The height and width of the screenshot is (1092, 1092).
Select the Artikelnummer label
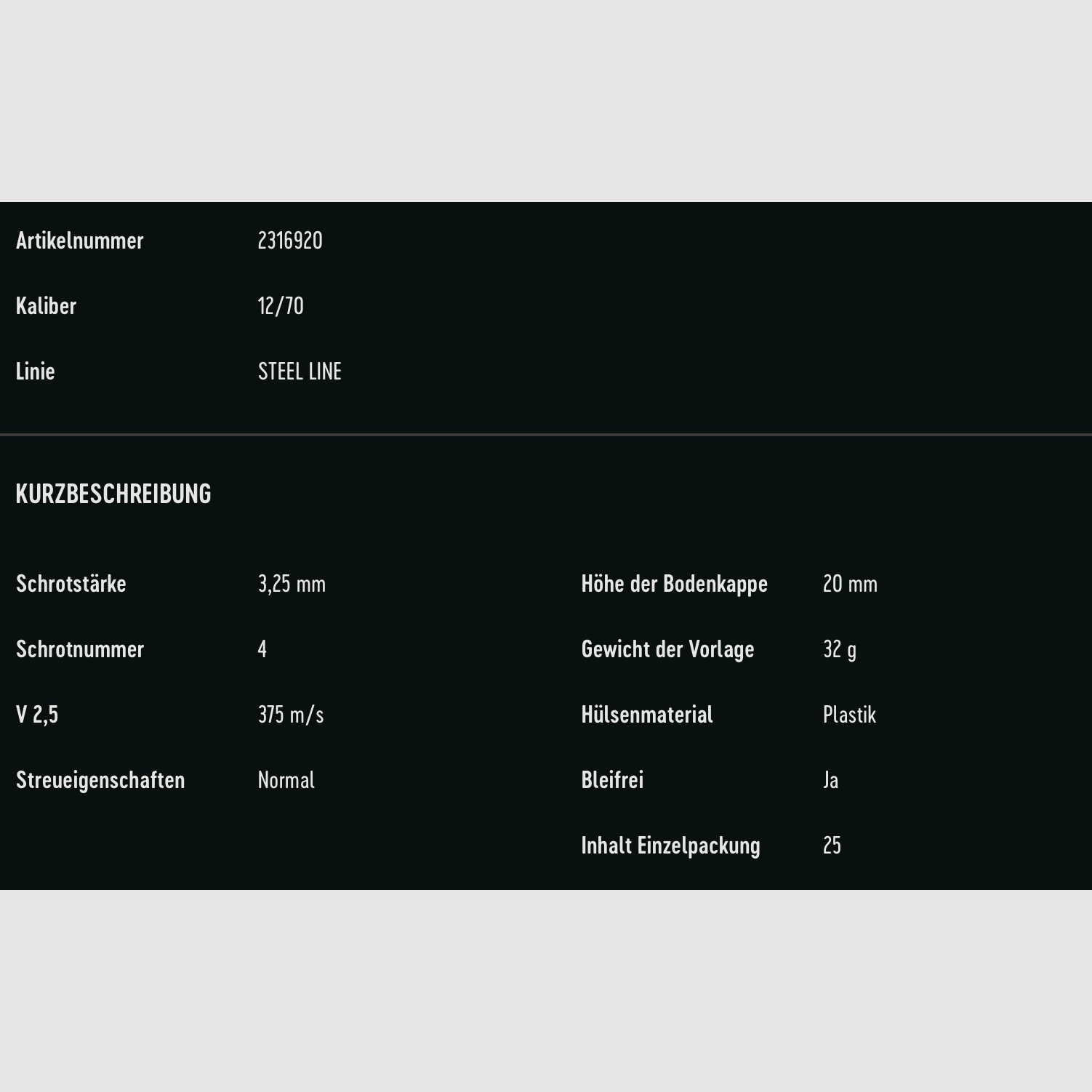80,241
